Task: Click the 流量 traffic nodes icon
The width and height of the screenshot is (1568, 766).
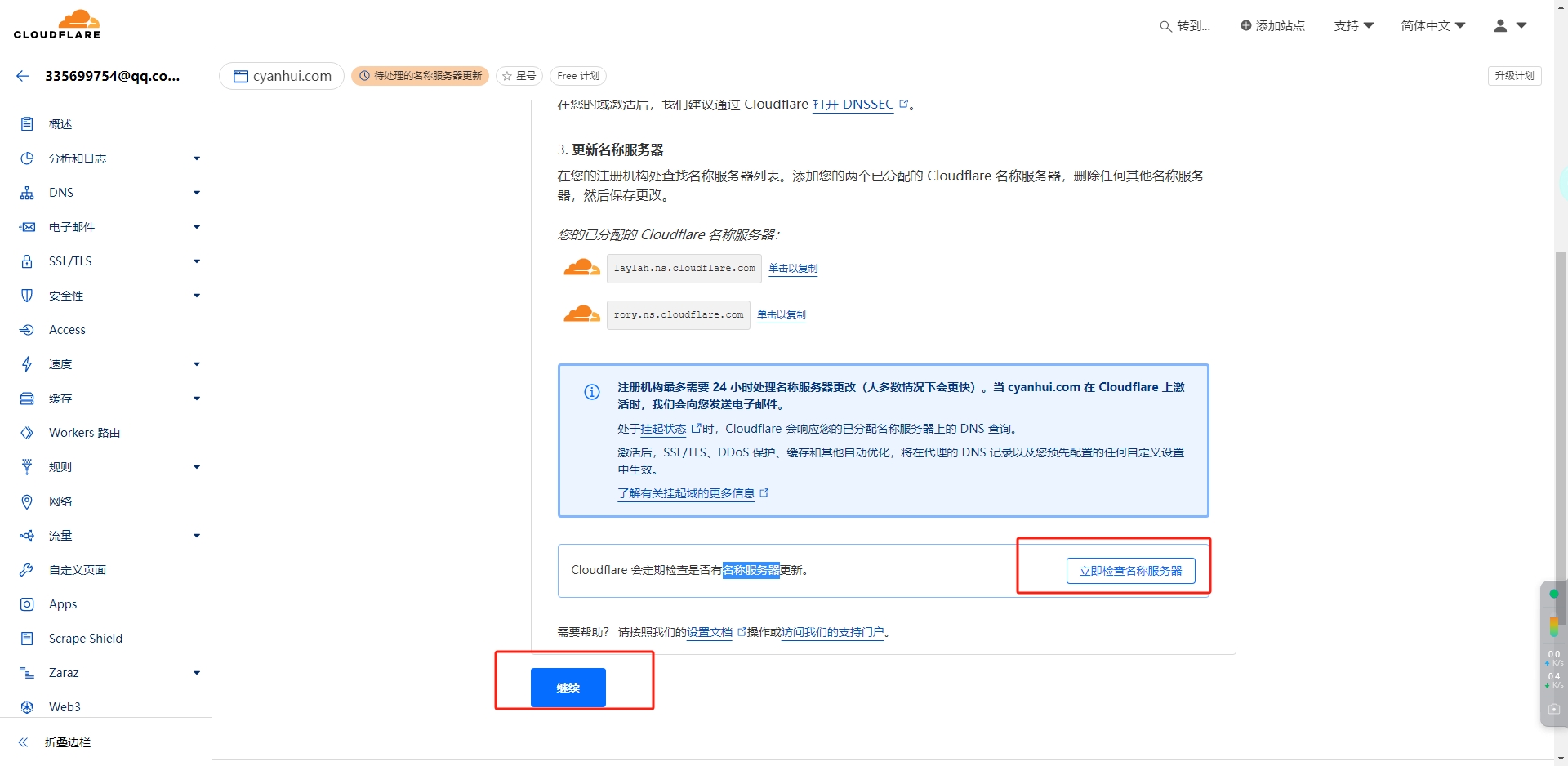Action: pyautogui.click(x=27, y=536)
